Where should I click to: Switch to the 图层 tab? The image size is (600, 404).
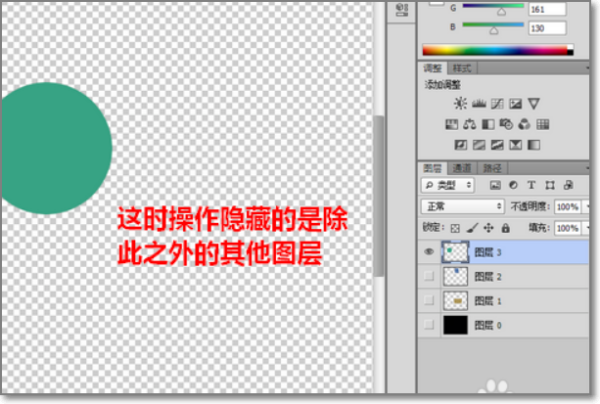[x=433, y=168]
